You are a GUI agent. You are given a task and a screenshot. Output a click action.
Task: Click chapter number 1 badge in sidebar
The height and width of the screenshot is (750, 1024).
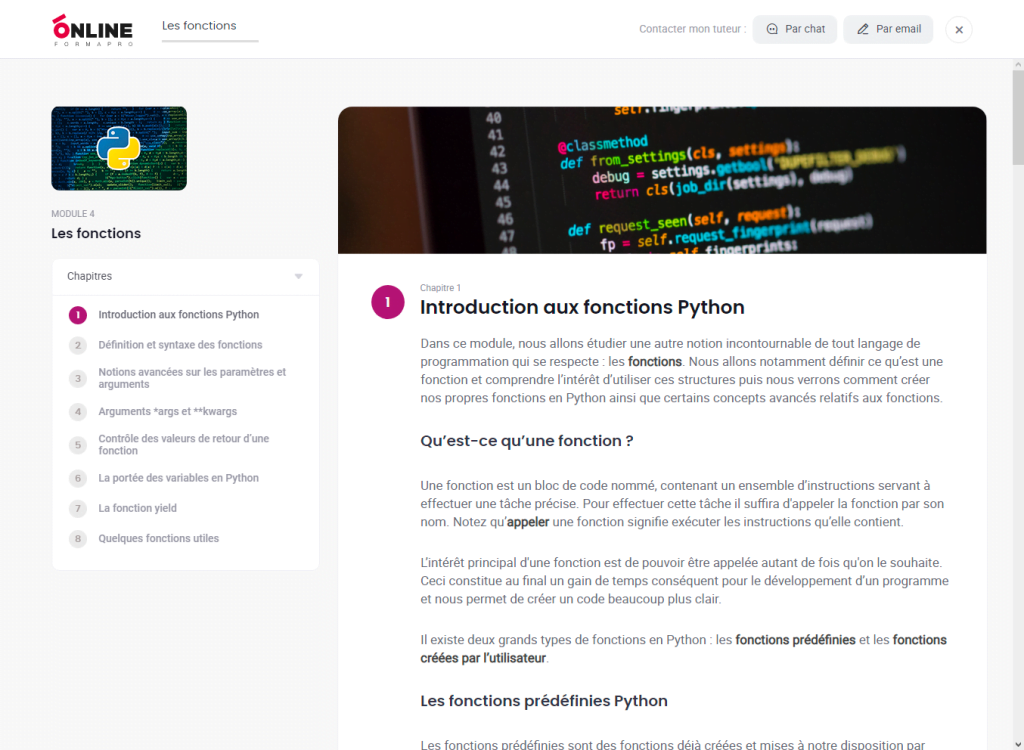tap(78, 315)
